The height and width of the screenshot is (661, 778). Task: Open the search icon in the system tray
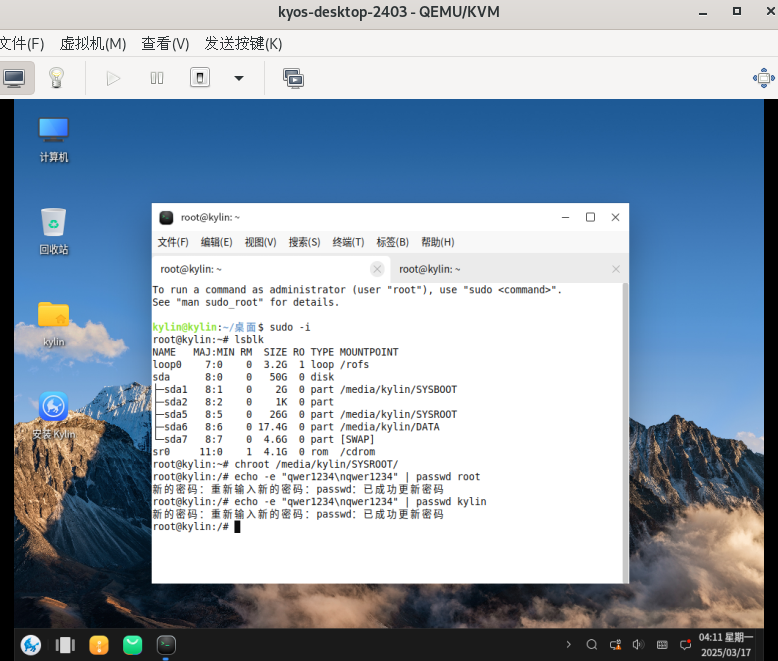coord(591,645)
